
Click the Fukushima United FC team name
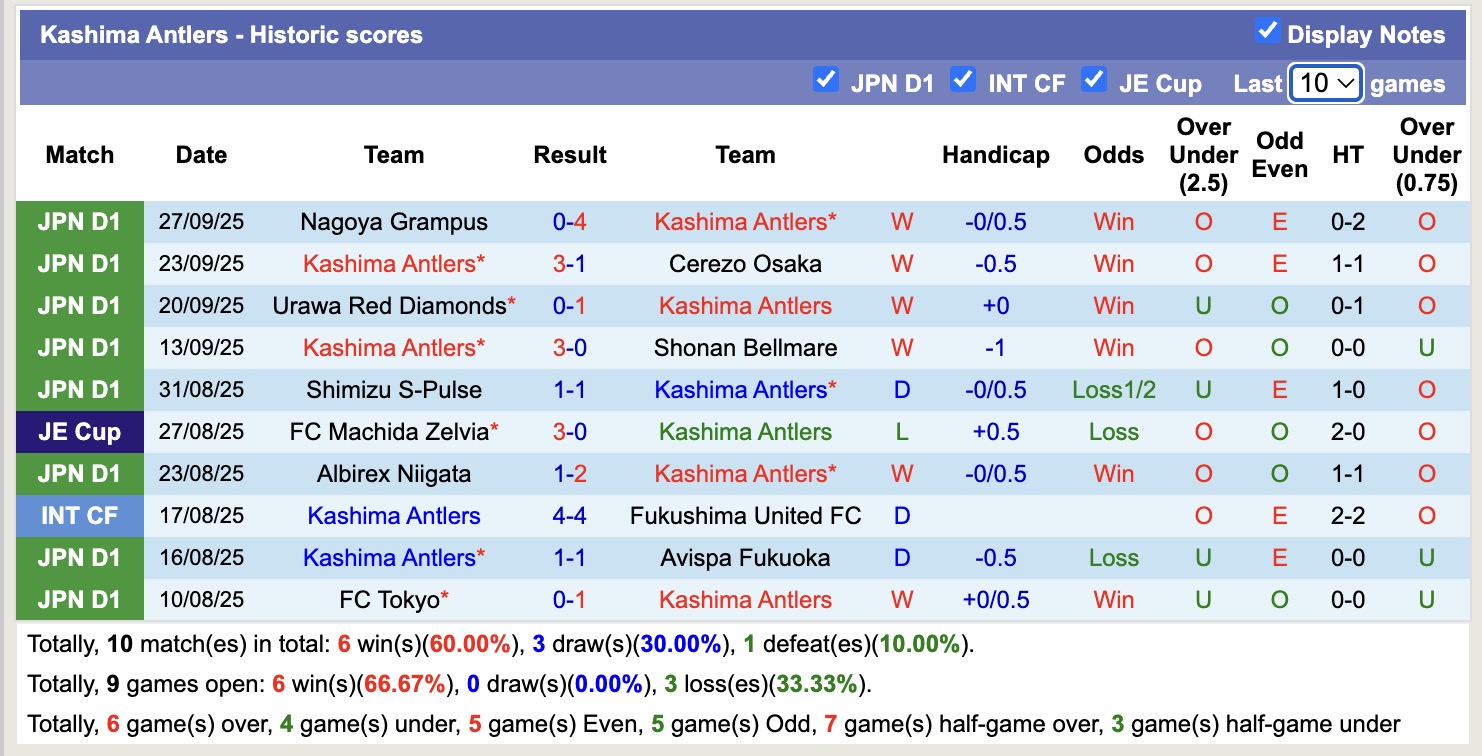point(746,516)
